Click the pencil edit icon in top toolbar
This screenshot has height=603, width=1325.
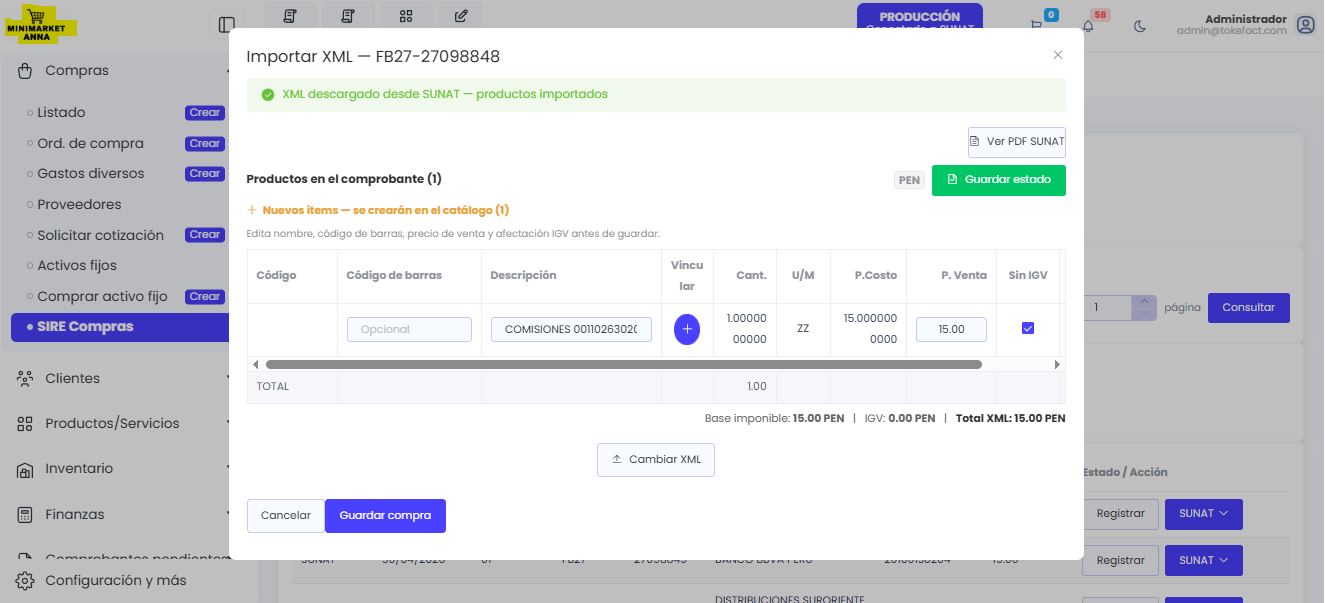tap(461, 16)
